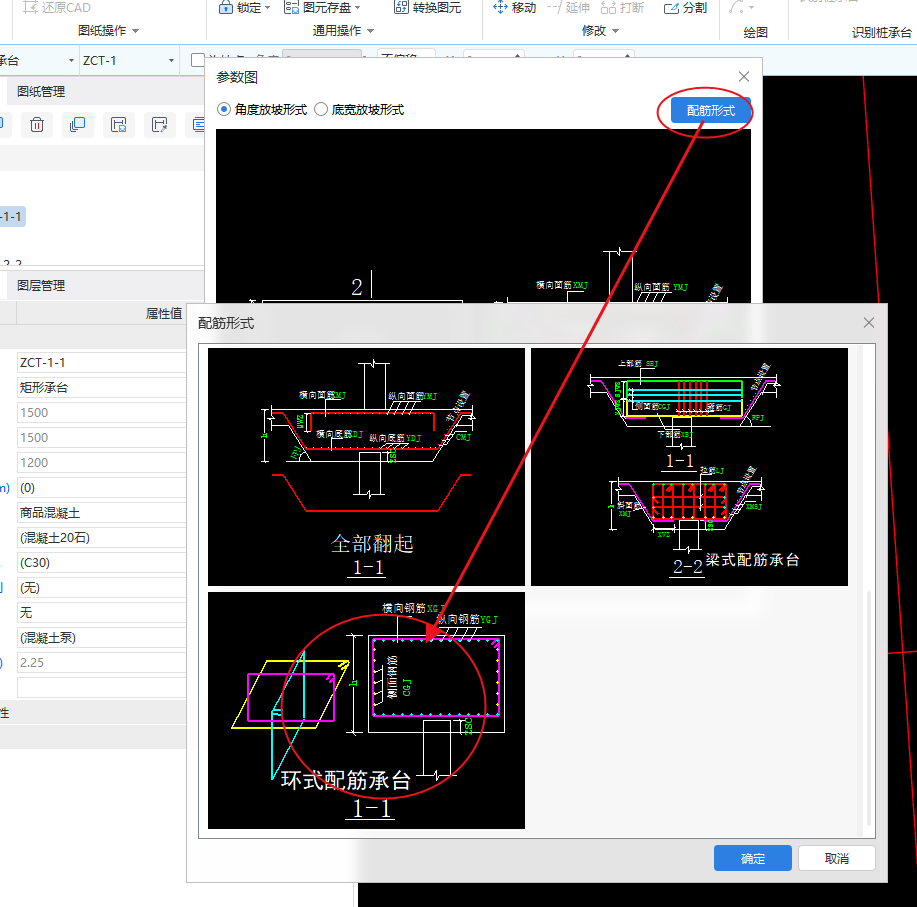Switch to the 图纸管理 tab
The height and width of the screenshot is (907, 917).
click(41, 92)
